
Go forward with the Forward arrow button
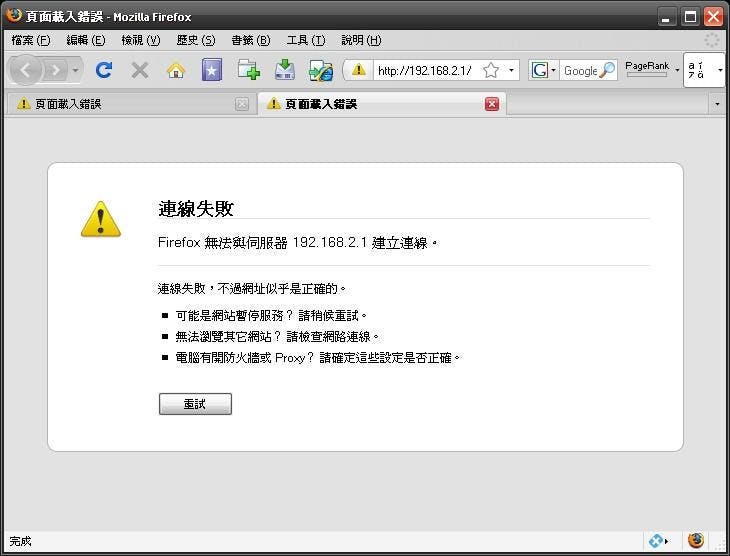56,70
